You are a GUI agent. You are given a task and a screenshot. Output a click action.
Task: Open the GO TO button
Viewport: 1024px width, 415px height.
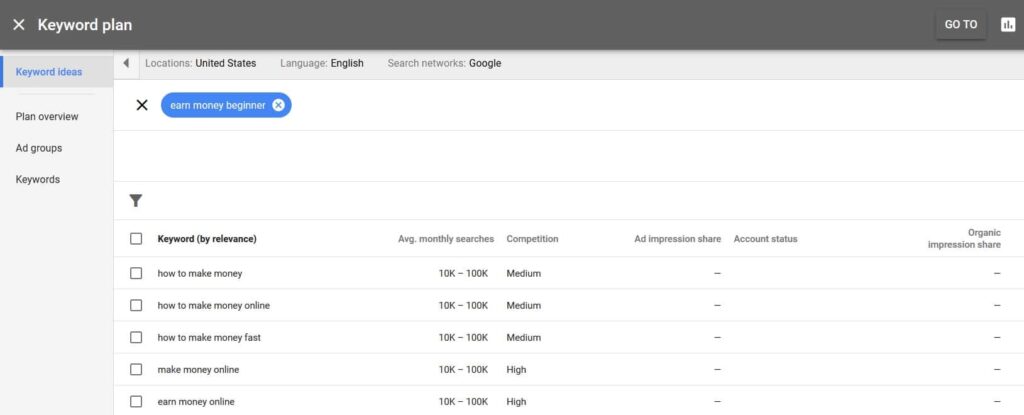pyautogui.click(x=961, y=25)
